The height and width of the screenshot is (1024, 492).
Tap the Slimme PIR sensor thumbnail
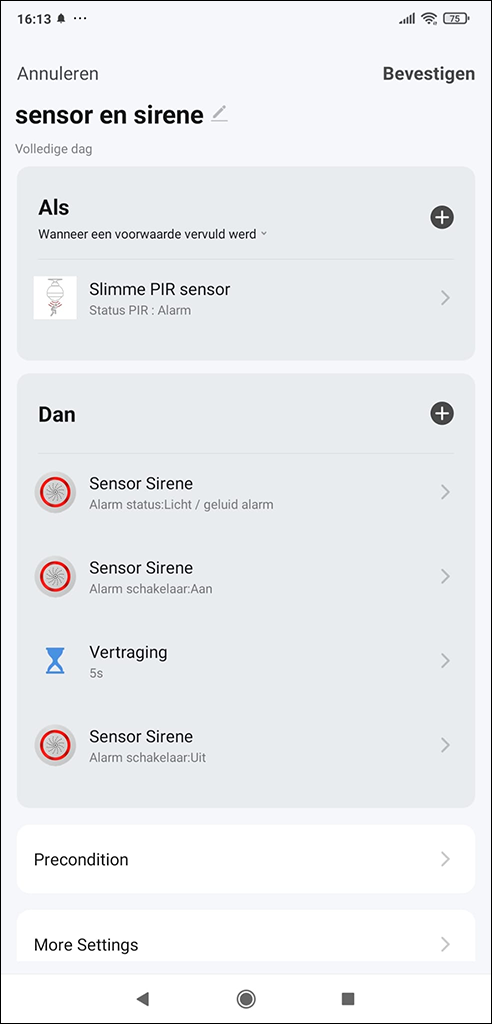(55, 298)
